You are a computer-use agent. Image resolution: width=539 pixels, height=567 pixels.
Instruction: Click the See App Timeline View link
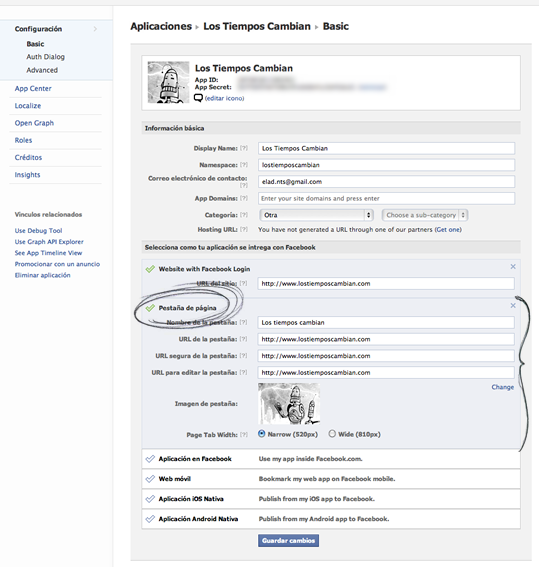coord(48,253)
